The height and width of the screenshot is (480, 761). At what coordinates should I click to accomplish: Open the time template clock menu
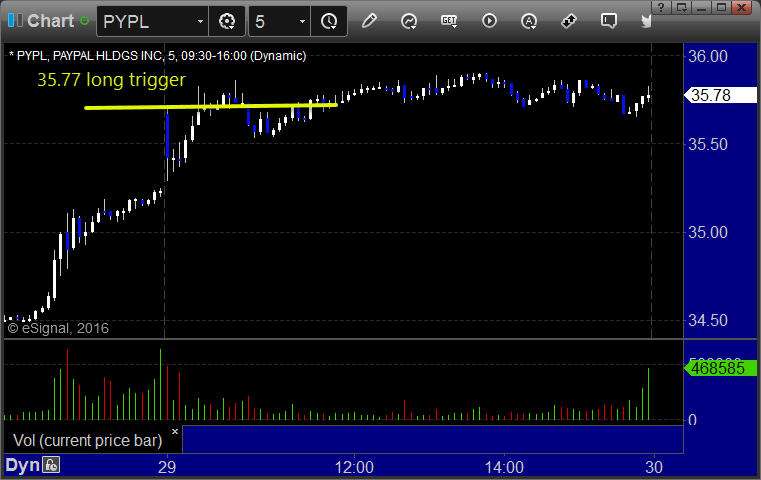[329, 21]
